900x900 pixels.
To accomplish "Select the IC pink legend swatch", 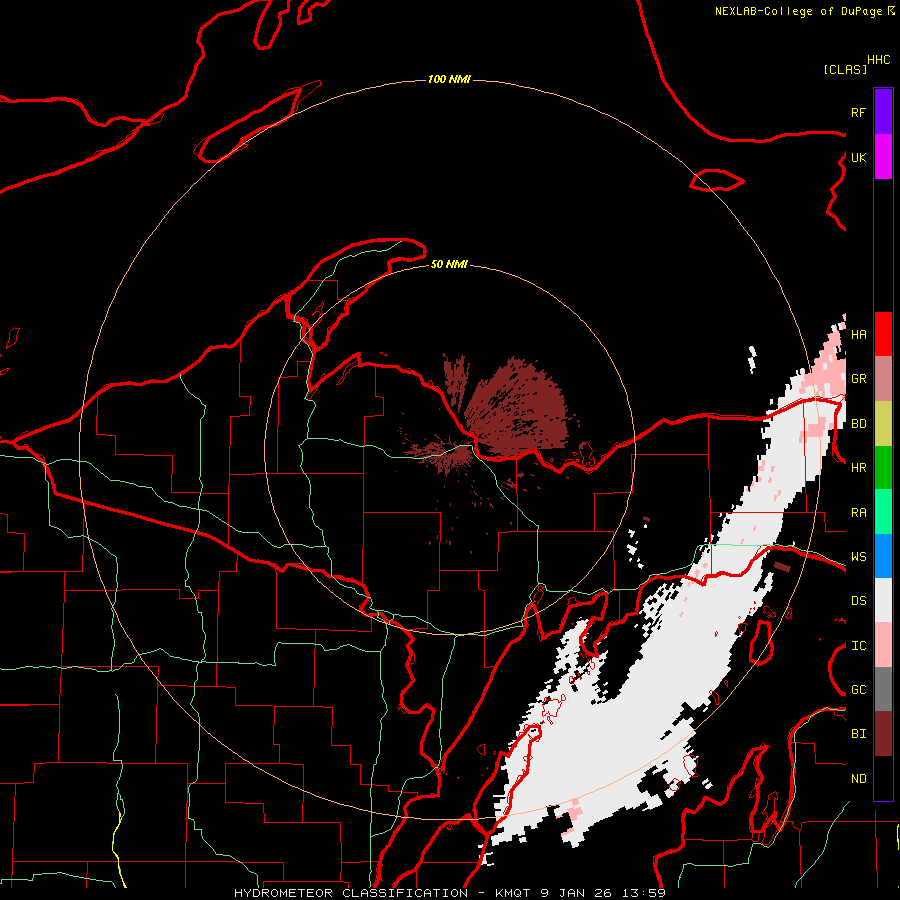I will click(x=883, y=645).
